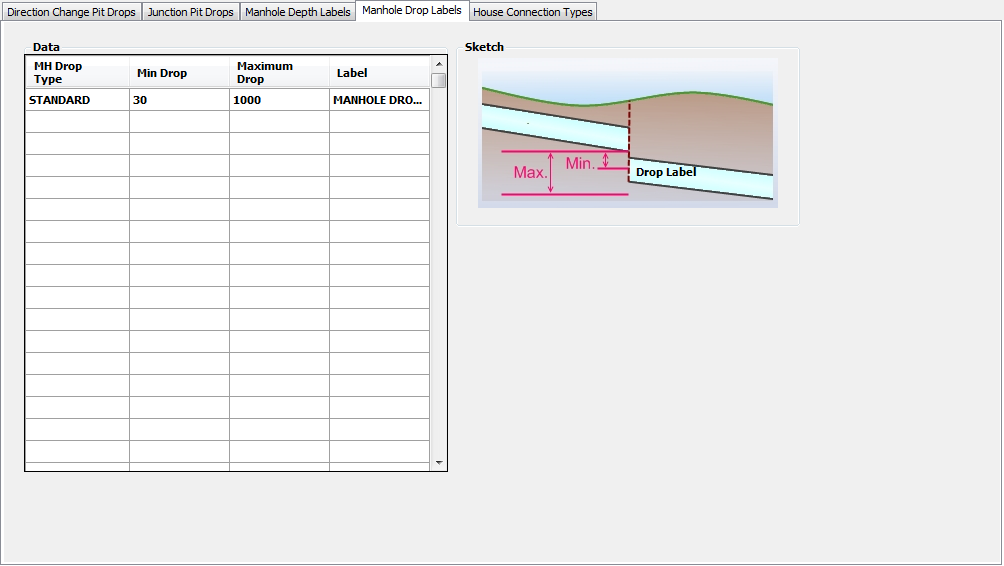The width and height of the screenshot is (1004, 566).
Task: Click the manhole drop sketch image
Action: point(627,133)
